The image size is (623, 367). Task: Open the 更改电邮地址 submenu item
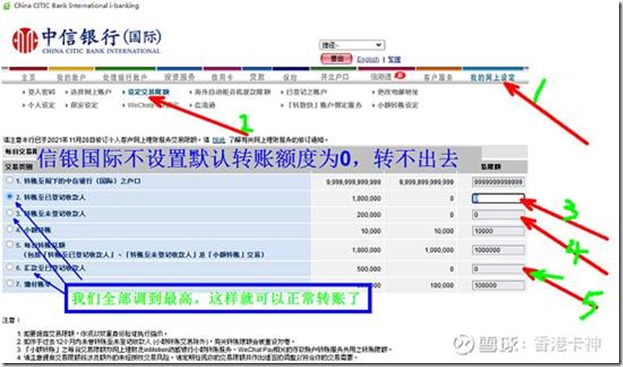coord(397,92)
